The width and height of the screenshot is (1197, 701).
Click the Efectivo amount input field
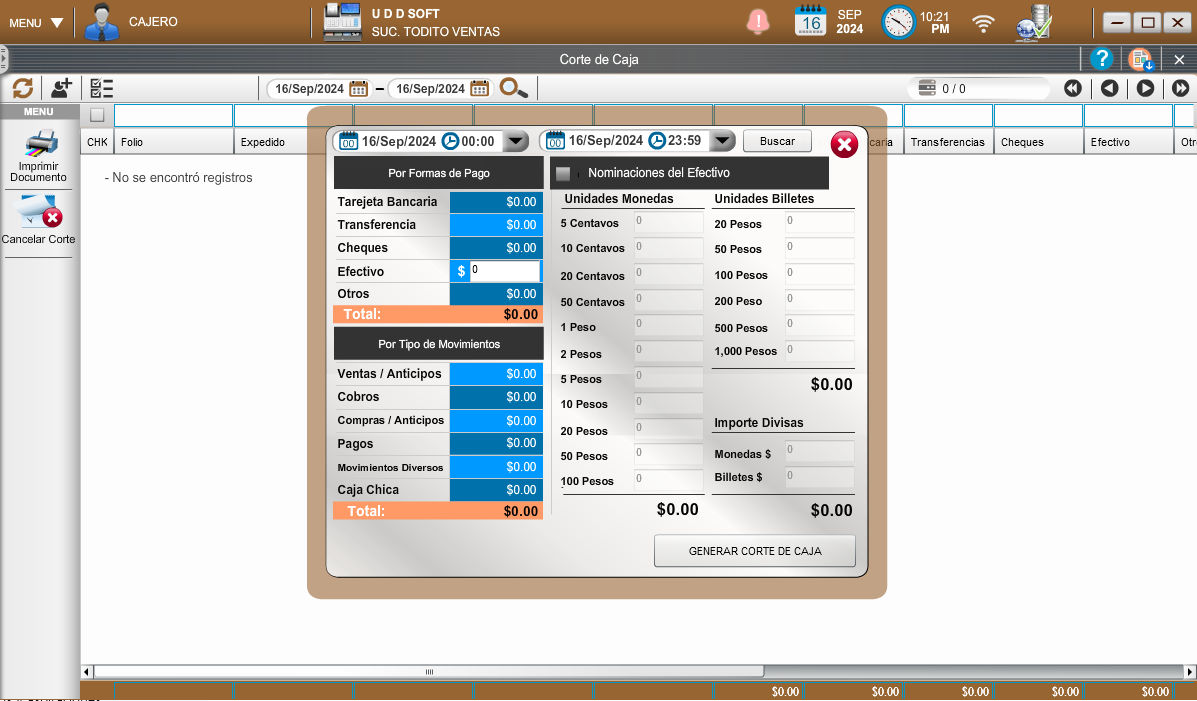pos(504,271)
